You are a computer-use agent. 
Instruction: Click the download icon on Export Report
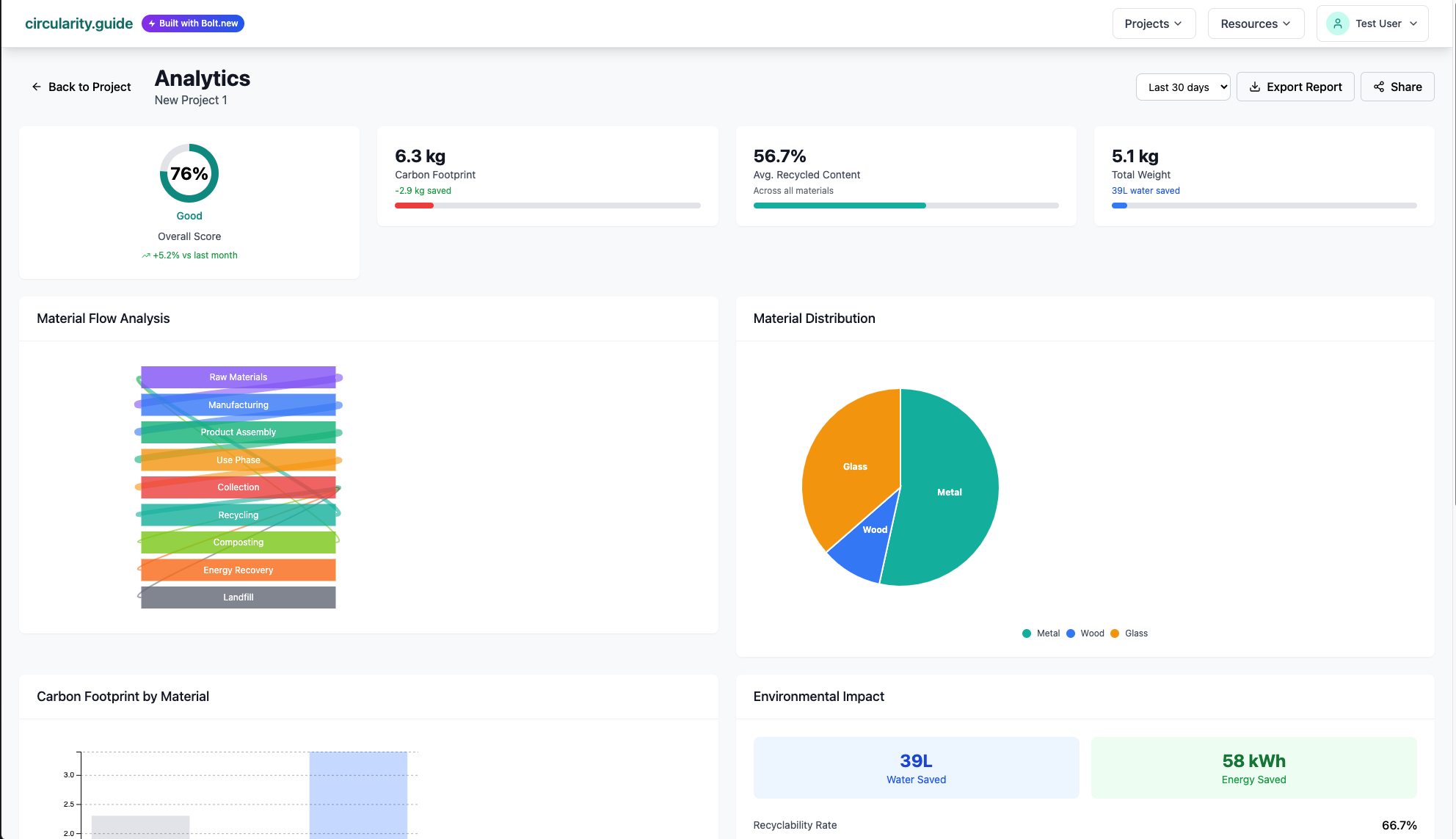[1255, 87]
